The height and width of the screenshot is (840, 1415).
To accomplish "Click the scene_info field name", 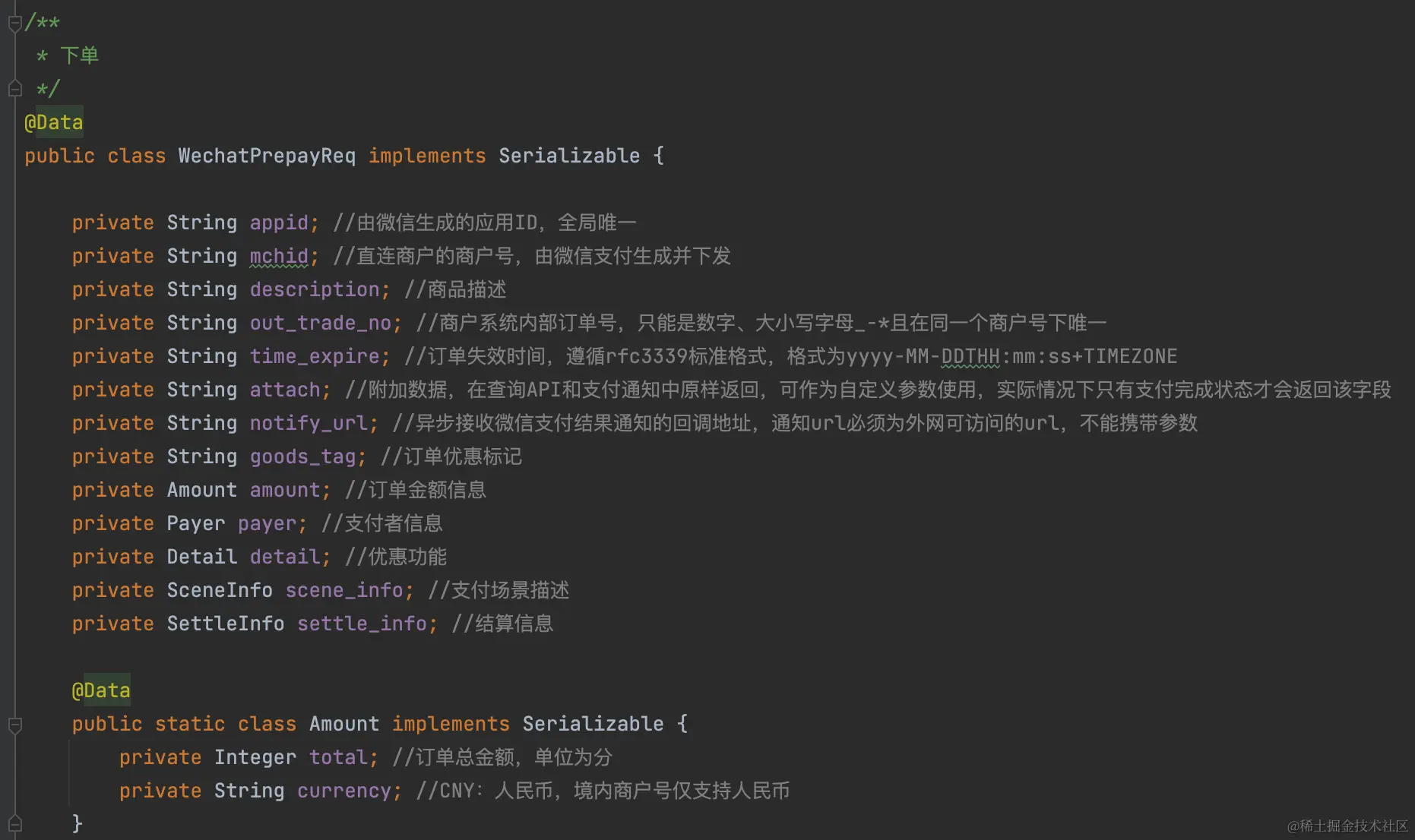I will coord(344,590).
